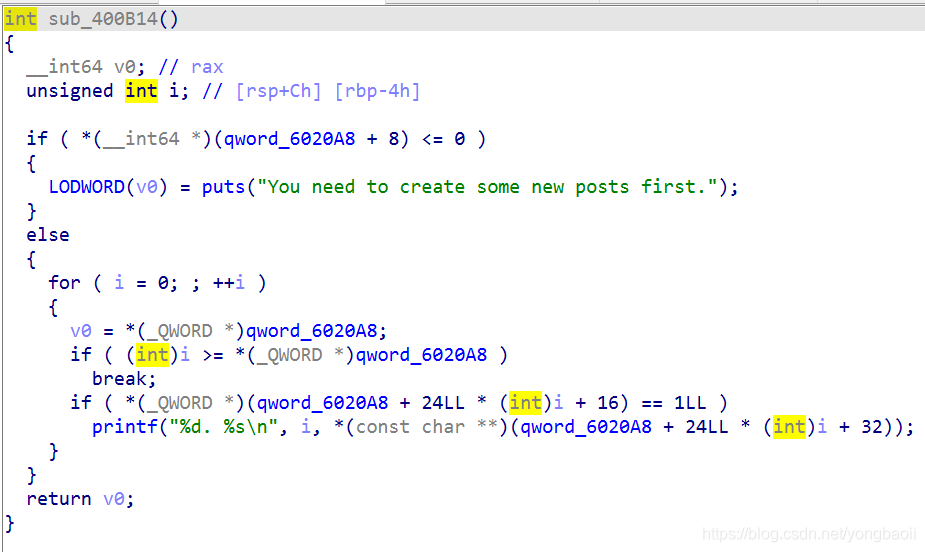Click the unsigned keyword
This screenshot has width=925, height=552.
[70, 91]
